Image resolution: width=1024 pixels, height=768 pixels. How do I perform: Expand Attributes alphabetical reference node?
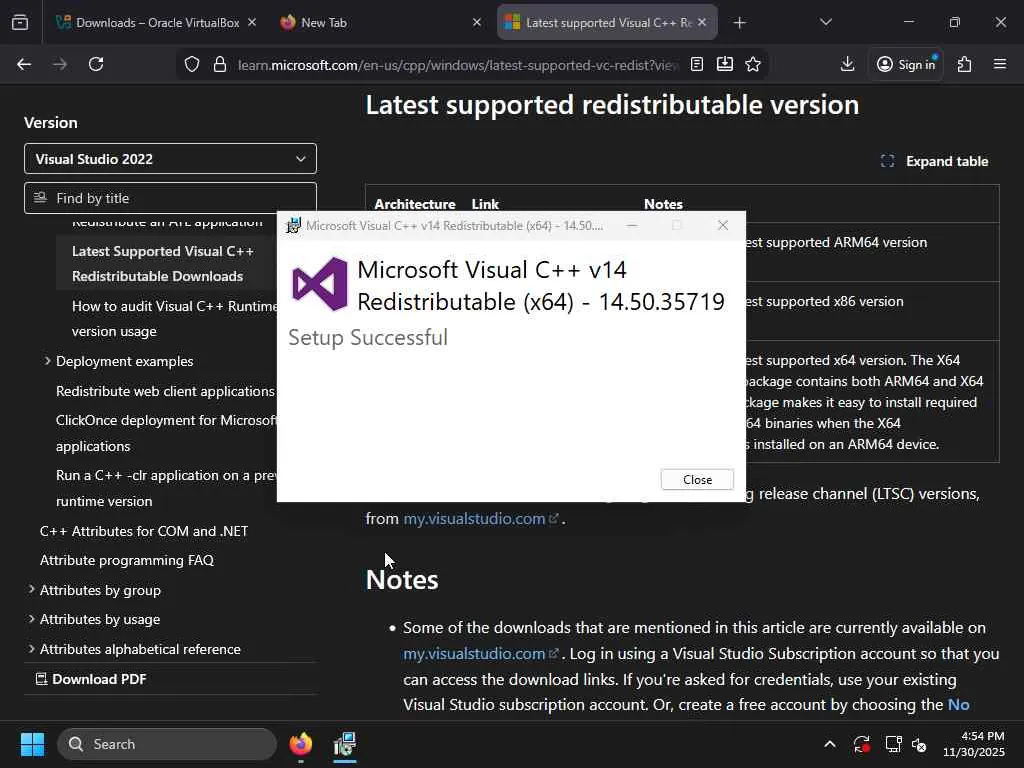(x=31, y=649)
